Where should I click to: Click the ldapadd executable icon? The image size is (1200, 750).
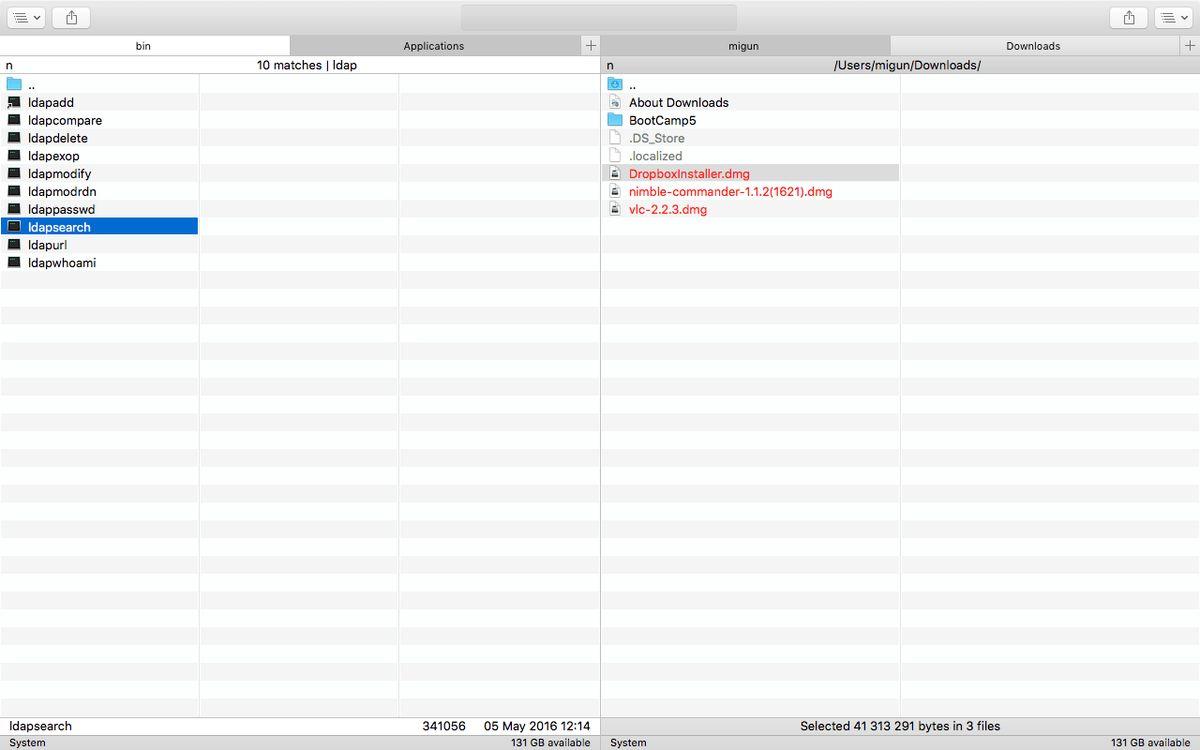(x=14, y=103)
